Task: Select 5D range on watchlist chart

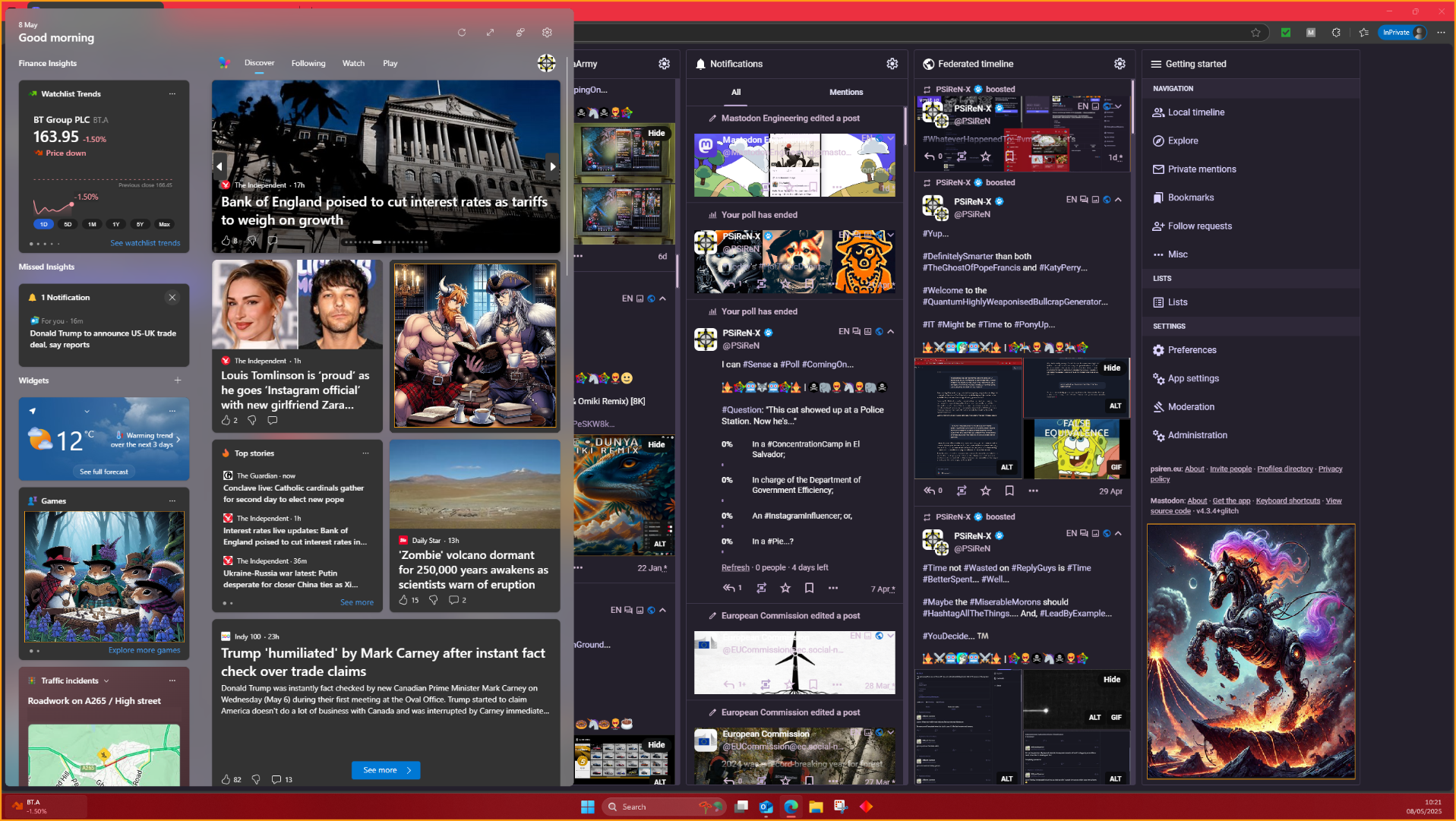Action: (x=68, y=224)
